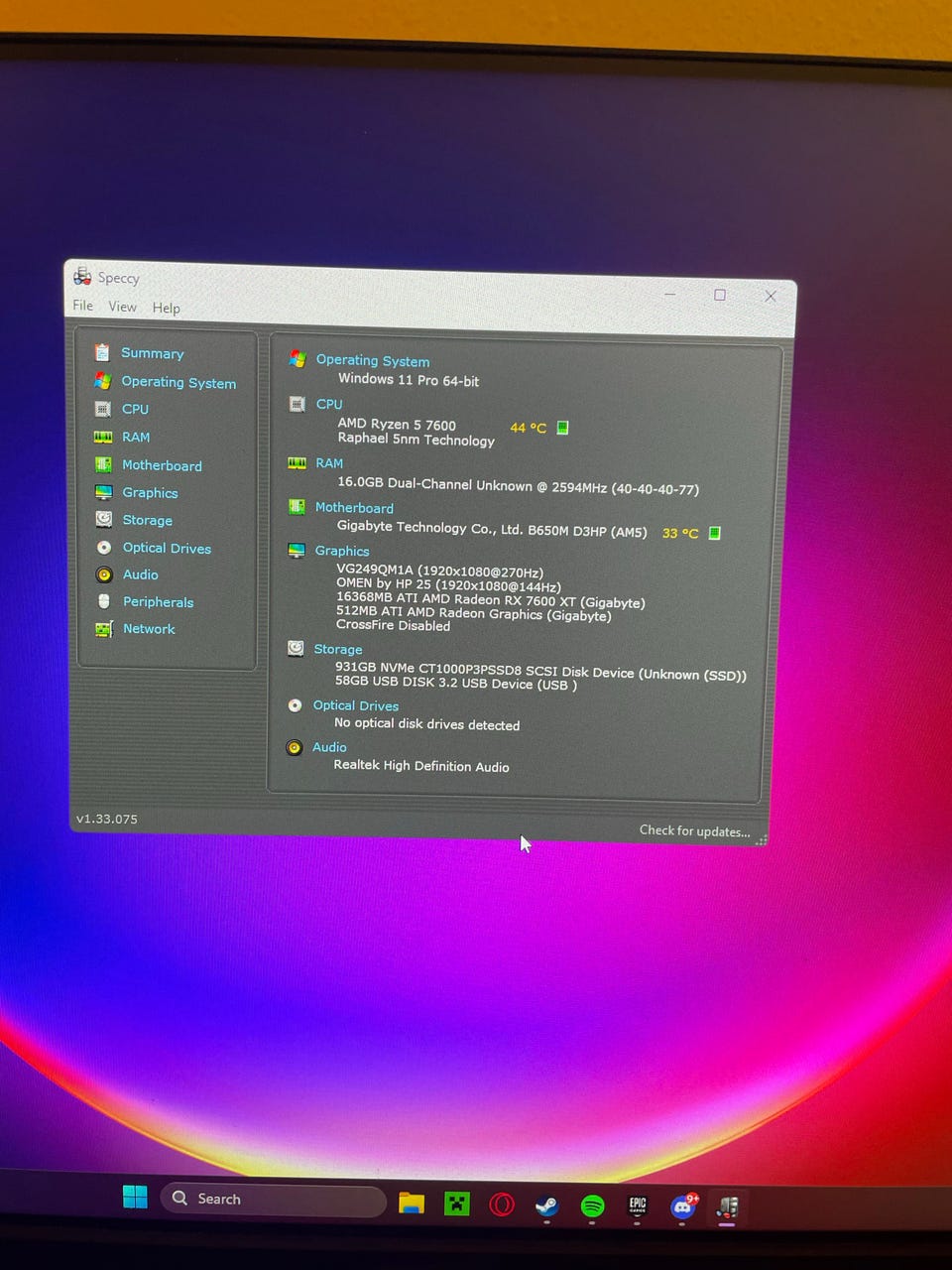Open Storage via its hard drive icon

coord(103,519)
